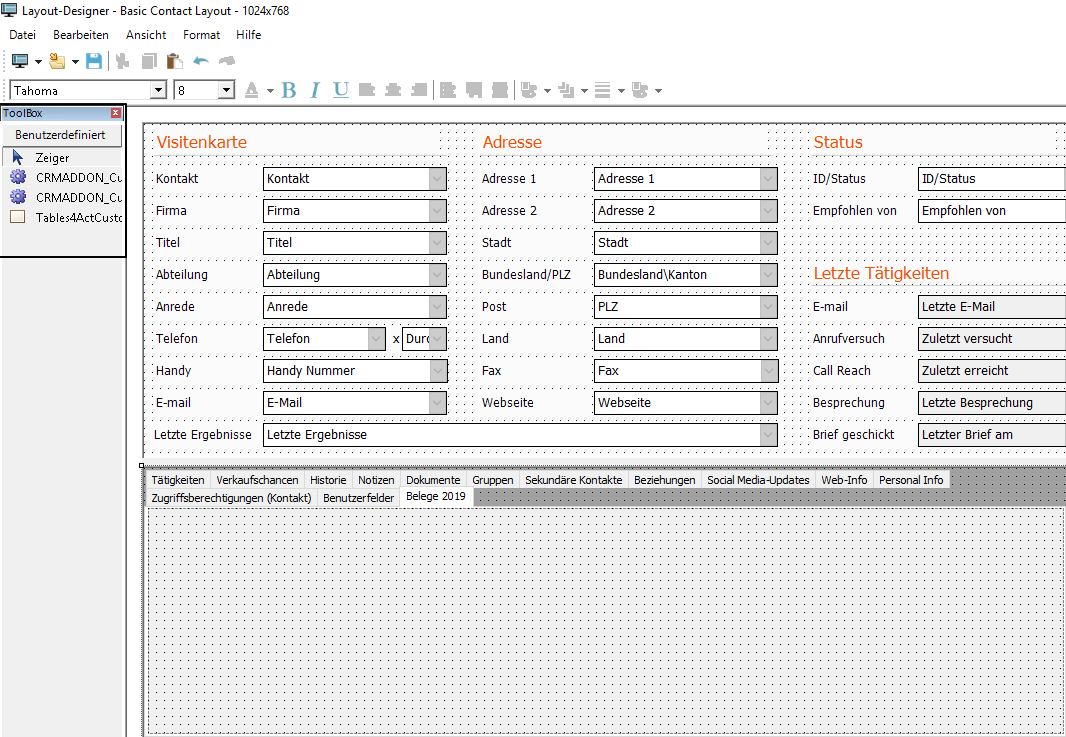The width and height of the screenshot is (1066, 737).
Task: Click the Paste clipboard icon
Action: point(175,61)
